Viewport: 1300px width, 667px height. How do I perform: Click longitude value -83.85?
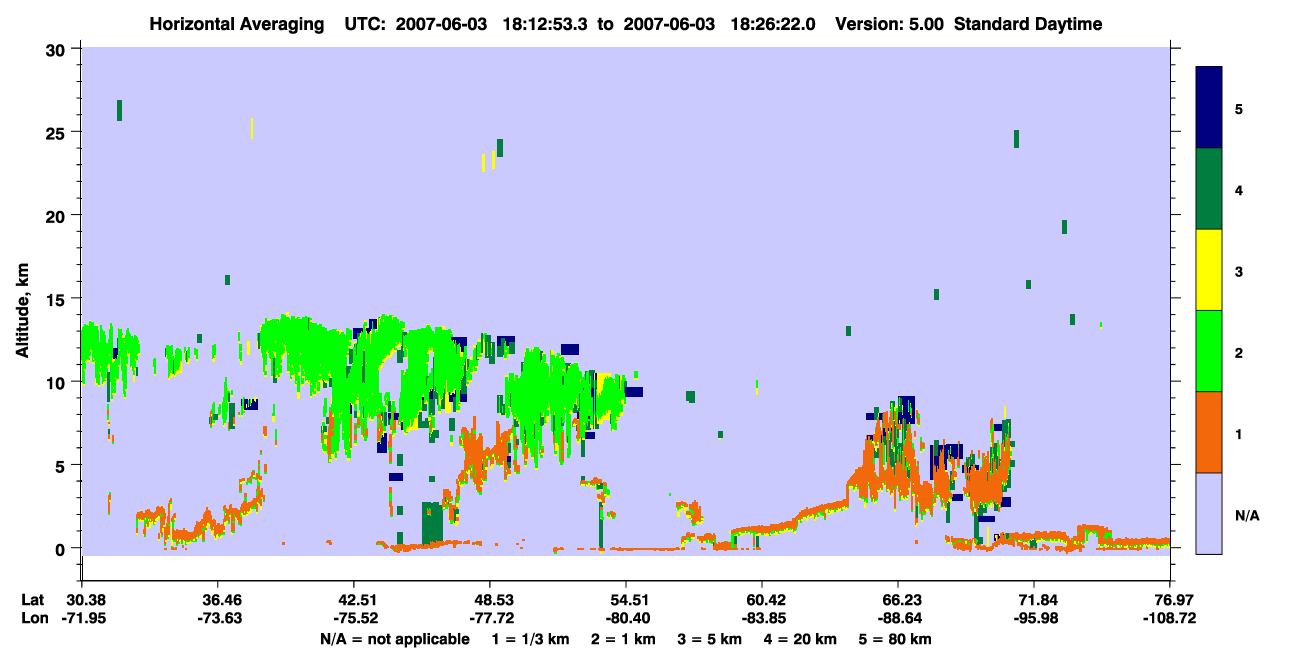coord(762,618)
